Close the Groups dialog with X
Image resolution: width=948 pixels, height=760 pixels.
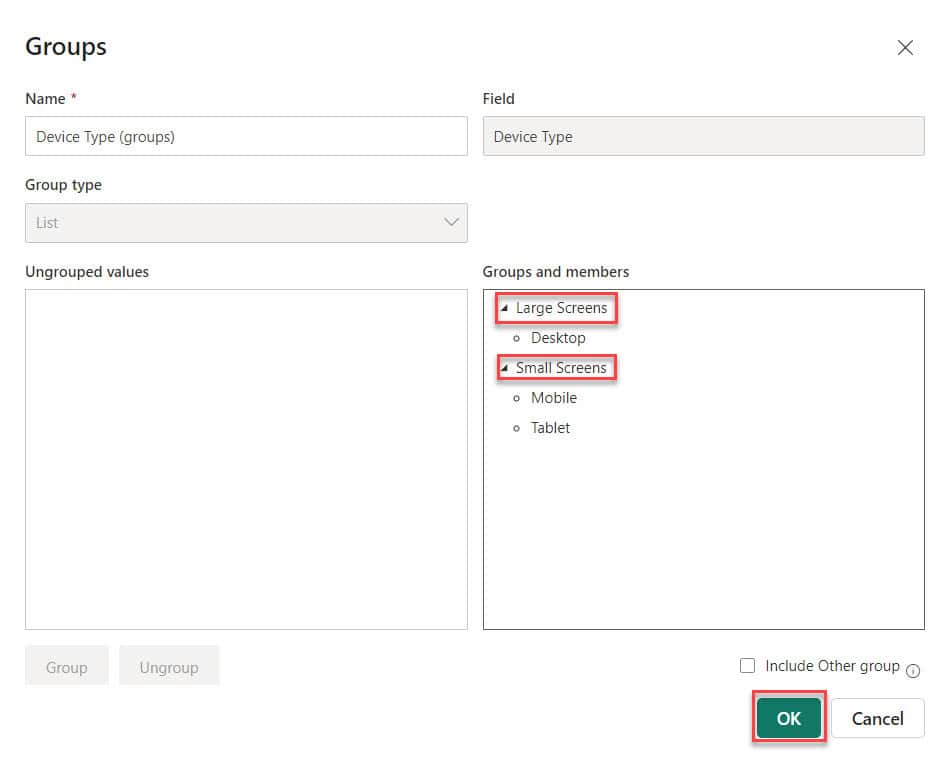click(x=904, y=48)
